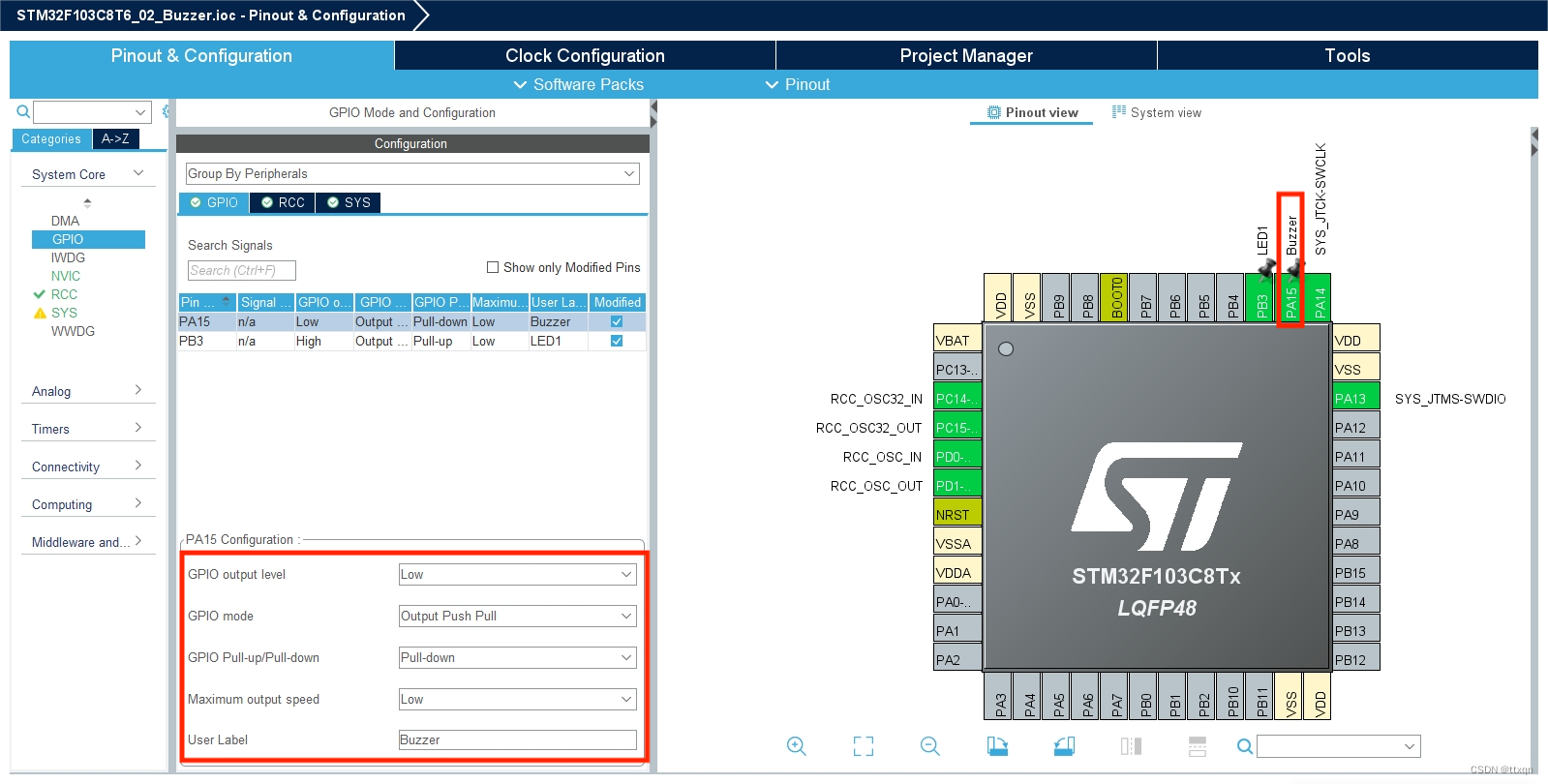Open NVIC in System Core list
Viewport: 1548px width, 784px height.
(66, 276)
